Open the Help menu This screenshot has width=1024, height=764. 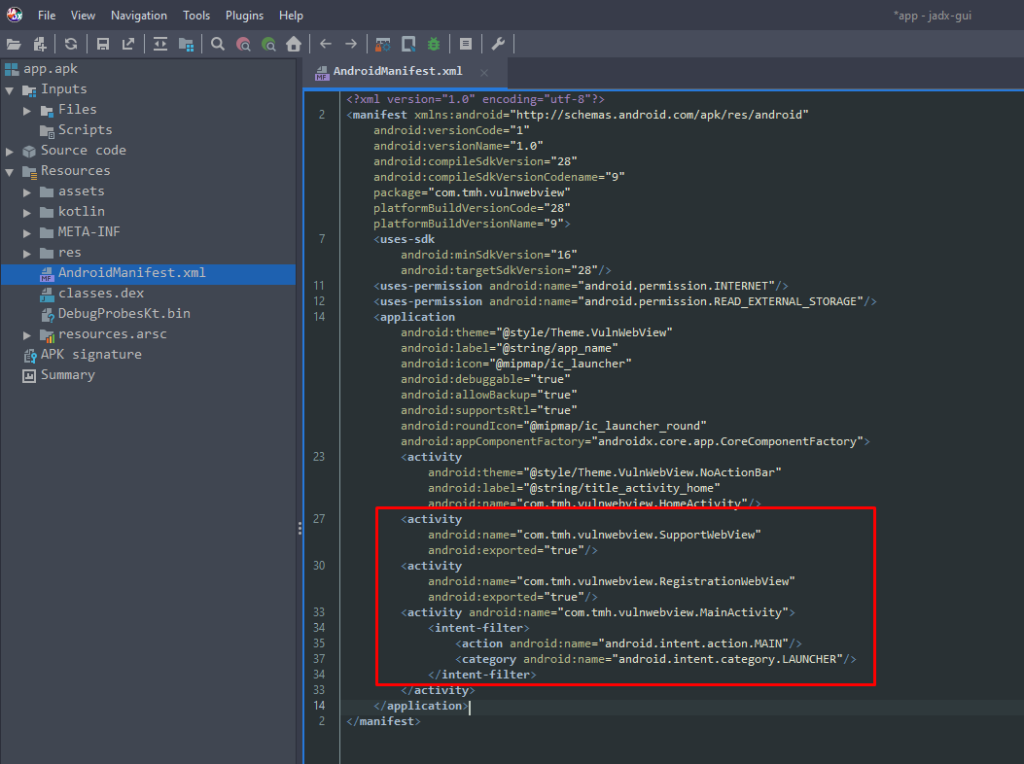(291, 15)
